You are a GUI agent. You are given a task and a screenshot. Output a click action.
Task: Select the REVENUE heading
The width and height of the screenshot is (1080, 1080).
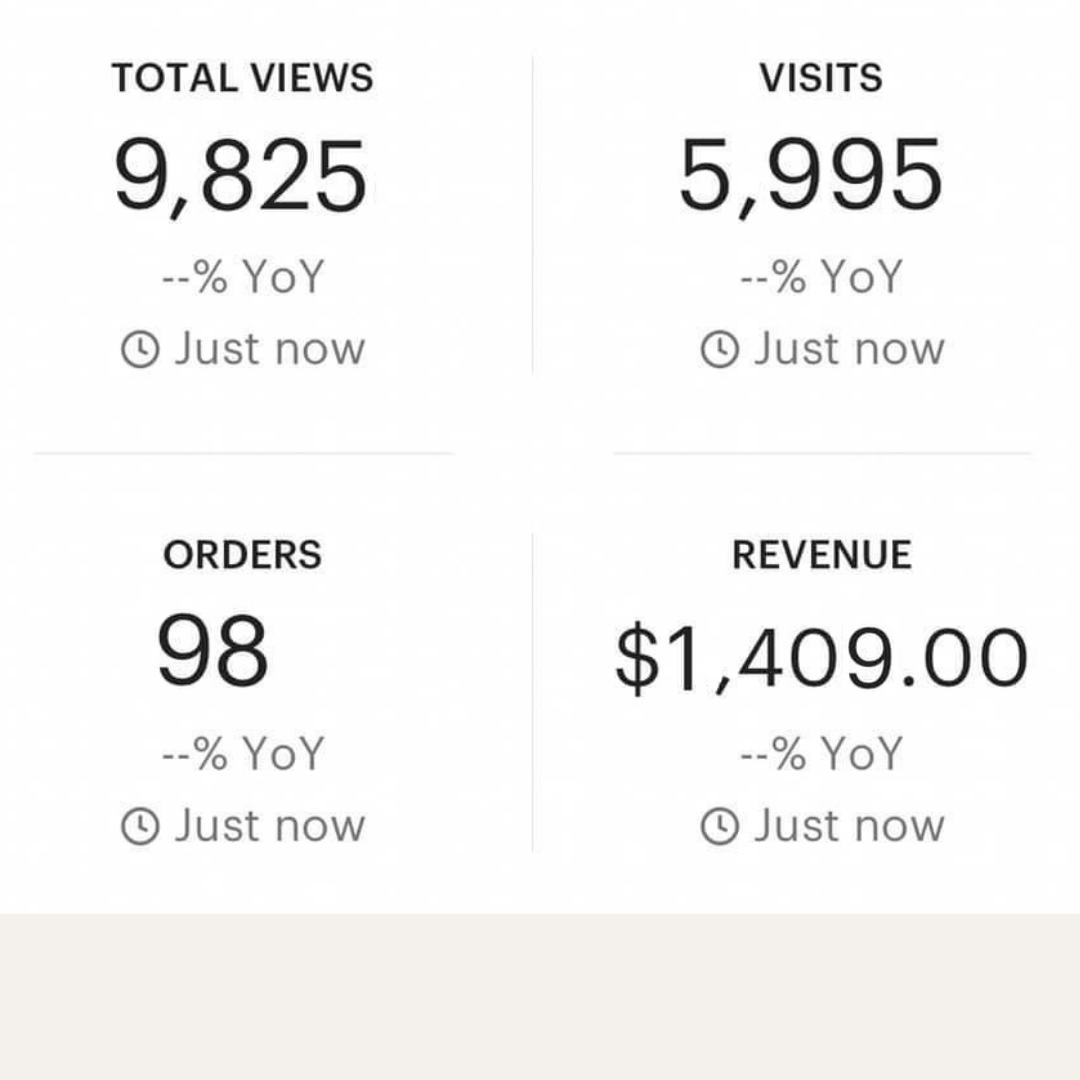821,555
